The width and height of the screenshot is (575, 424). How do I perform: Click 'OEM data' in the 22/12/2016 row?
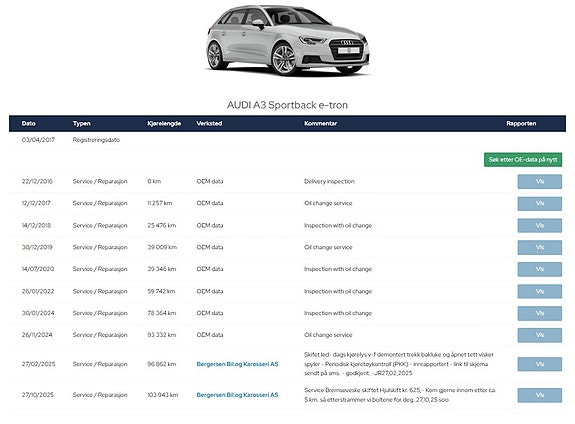(210, 181)
